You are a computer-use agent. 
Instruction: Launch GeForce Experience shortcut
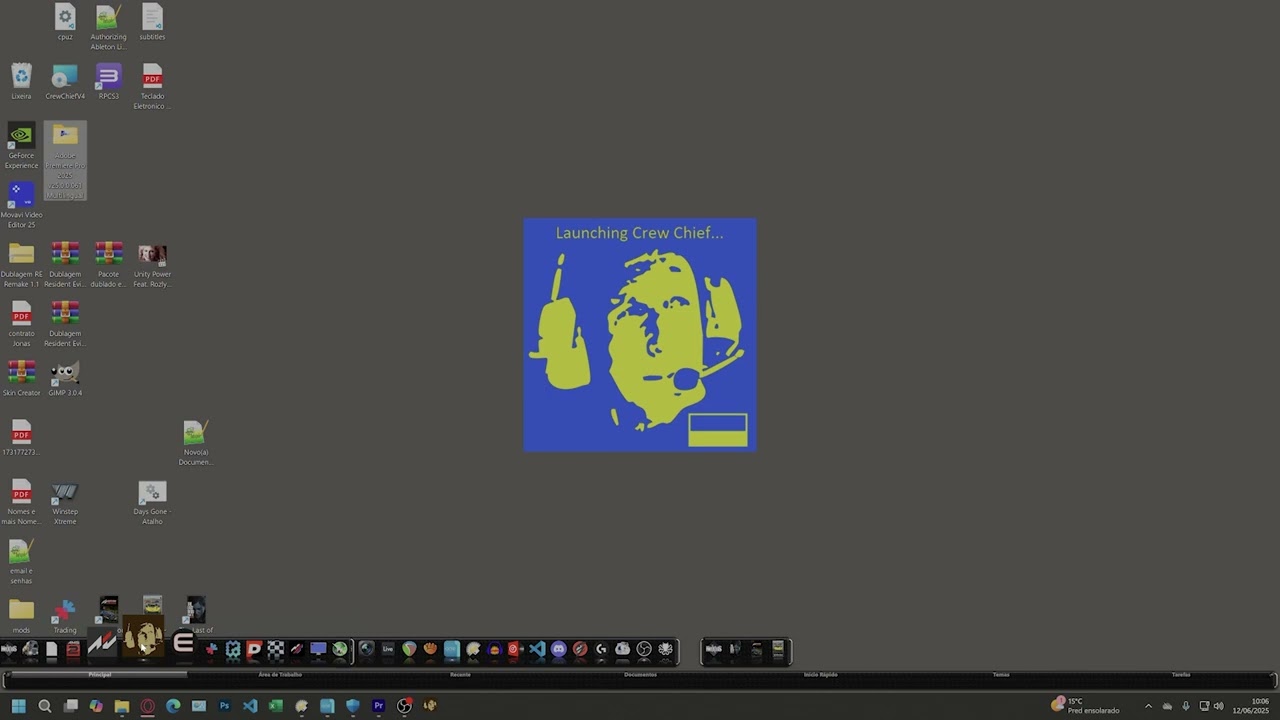21,146
